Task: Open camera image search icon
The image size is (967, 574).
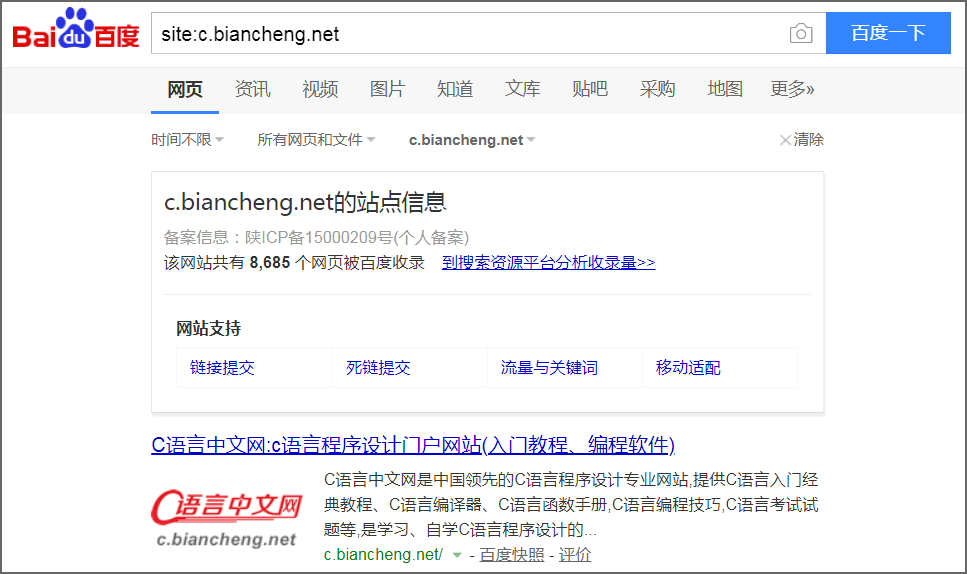Action: pos(800,33)
